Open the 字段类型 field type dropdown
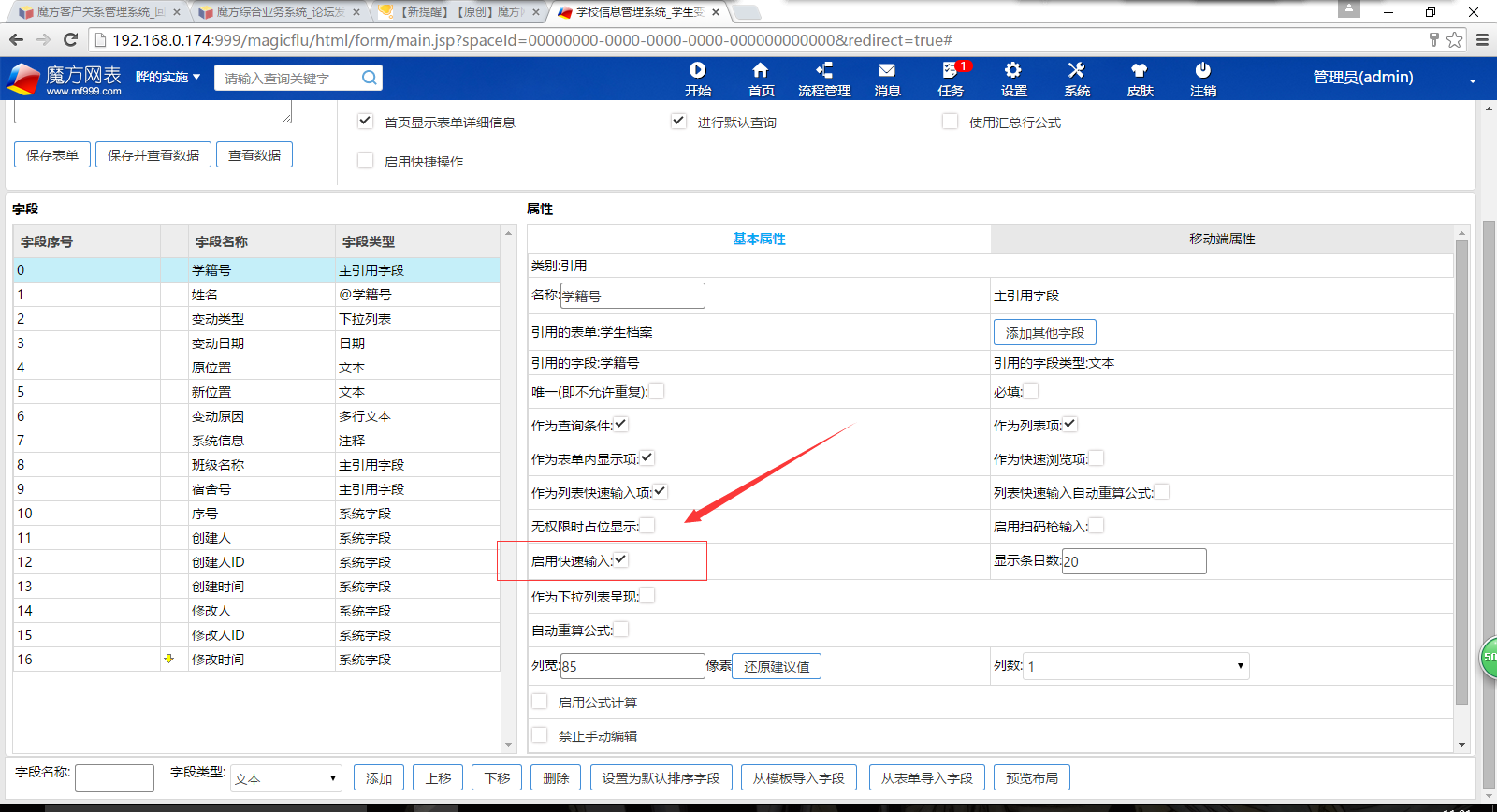This screenshot has height=812, width=1497. coord(286,778)
